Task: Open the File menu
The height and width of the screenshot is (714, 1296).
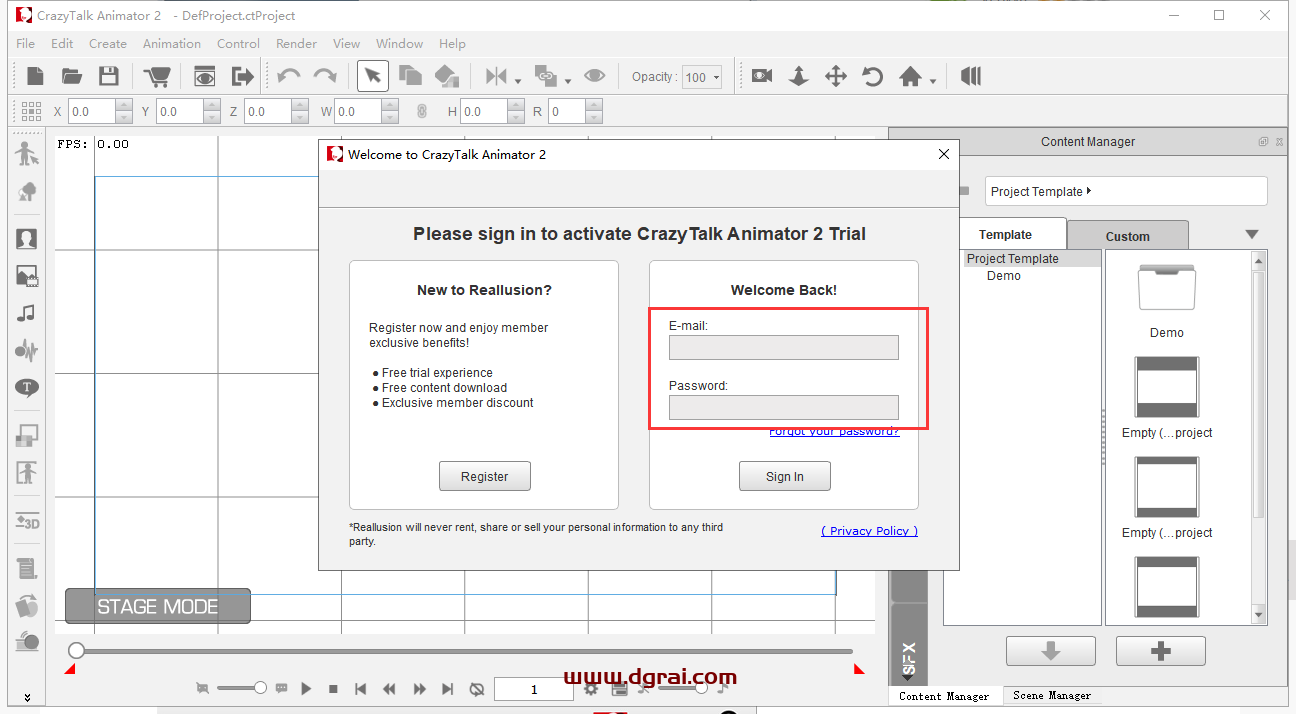Action: tap(25, 43)
